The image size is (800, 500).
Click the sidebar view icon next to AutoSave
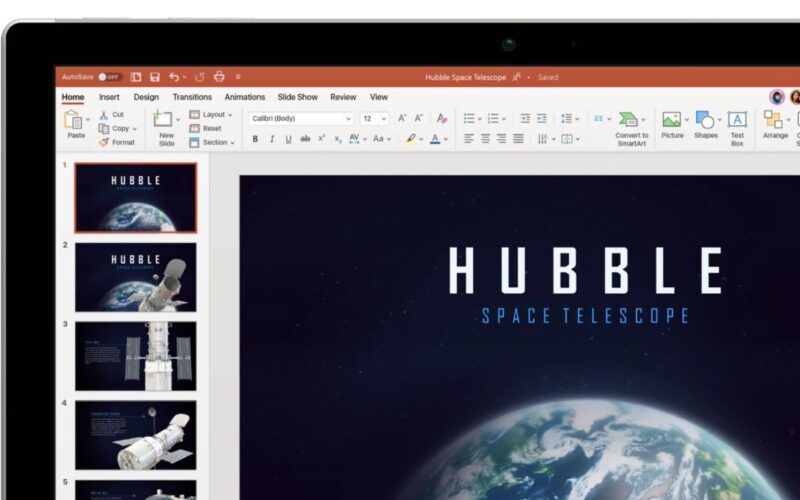tap(136, 77)
